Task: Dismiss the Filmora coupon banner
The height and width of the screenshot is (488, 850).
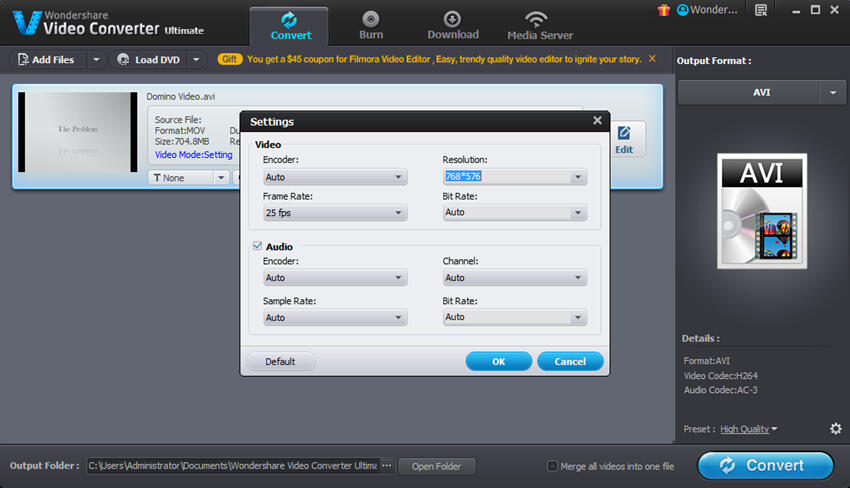Action: click(x=652, y=59)
